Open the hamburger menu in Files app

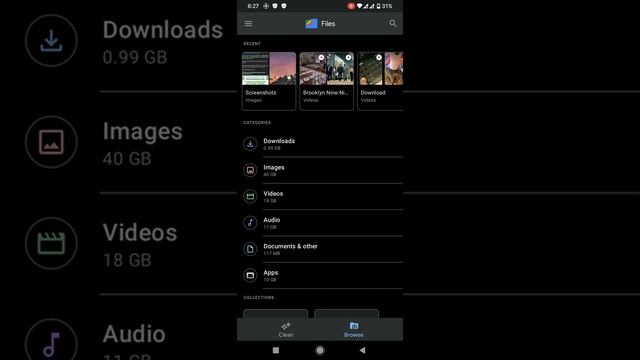coord(248,24)
